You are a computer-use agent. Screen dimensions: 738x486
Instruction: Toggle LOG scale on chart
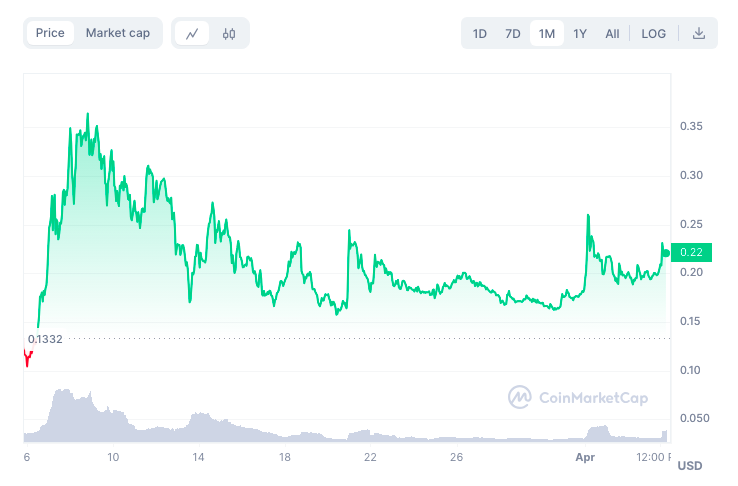[x=654, y=33]
